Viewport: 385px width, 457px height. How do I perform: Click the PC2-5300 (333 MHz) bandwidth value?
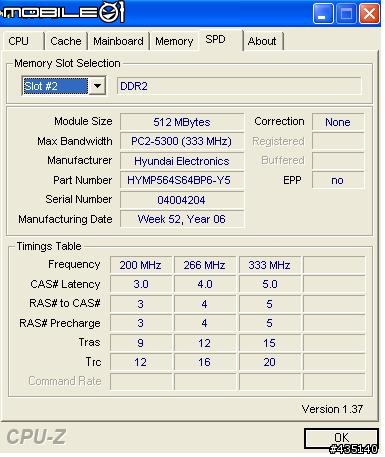[182, 141]
